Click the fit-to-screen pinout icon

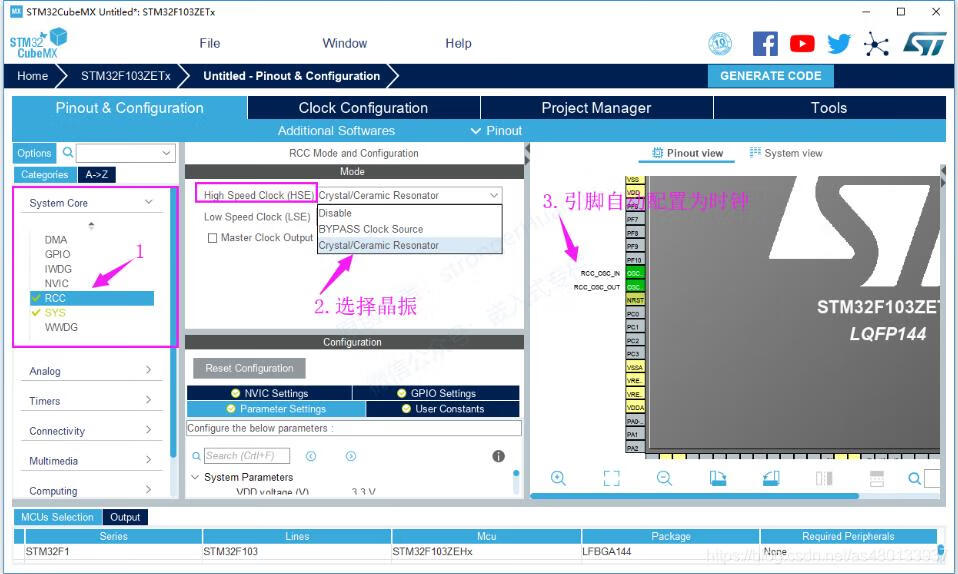[x=611, y=479]
